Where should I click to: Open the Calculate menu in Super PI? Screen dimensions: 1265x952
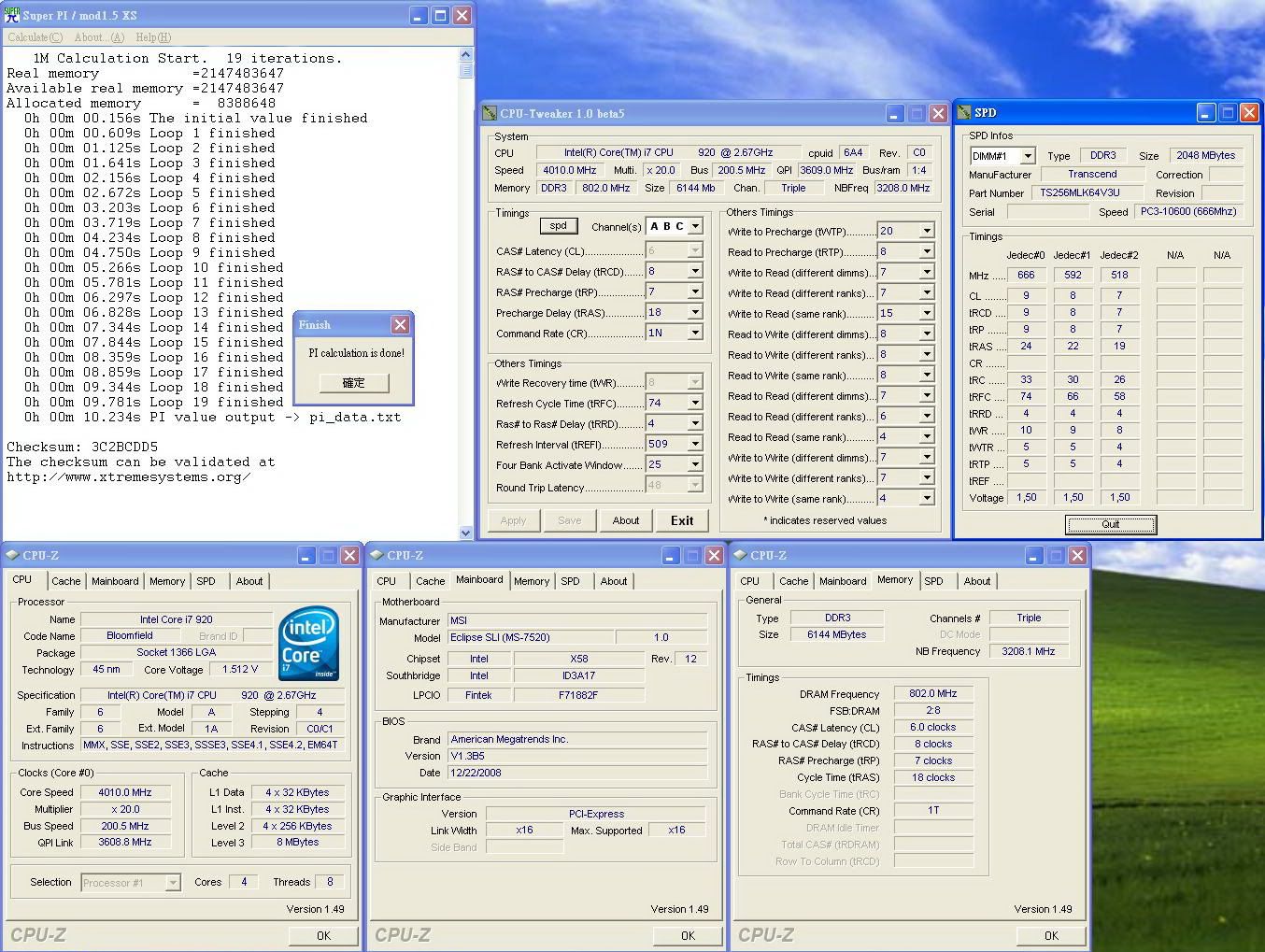pos(35,37)
